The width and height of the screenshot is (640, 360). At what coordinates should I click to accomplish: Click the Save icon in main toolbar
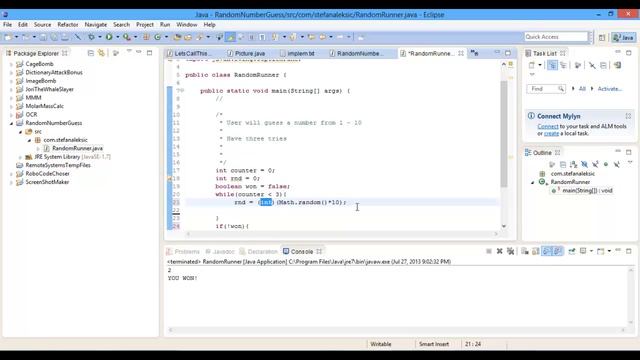[43, 37]
